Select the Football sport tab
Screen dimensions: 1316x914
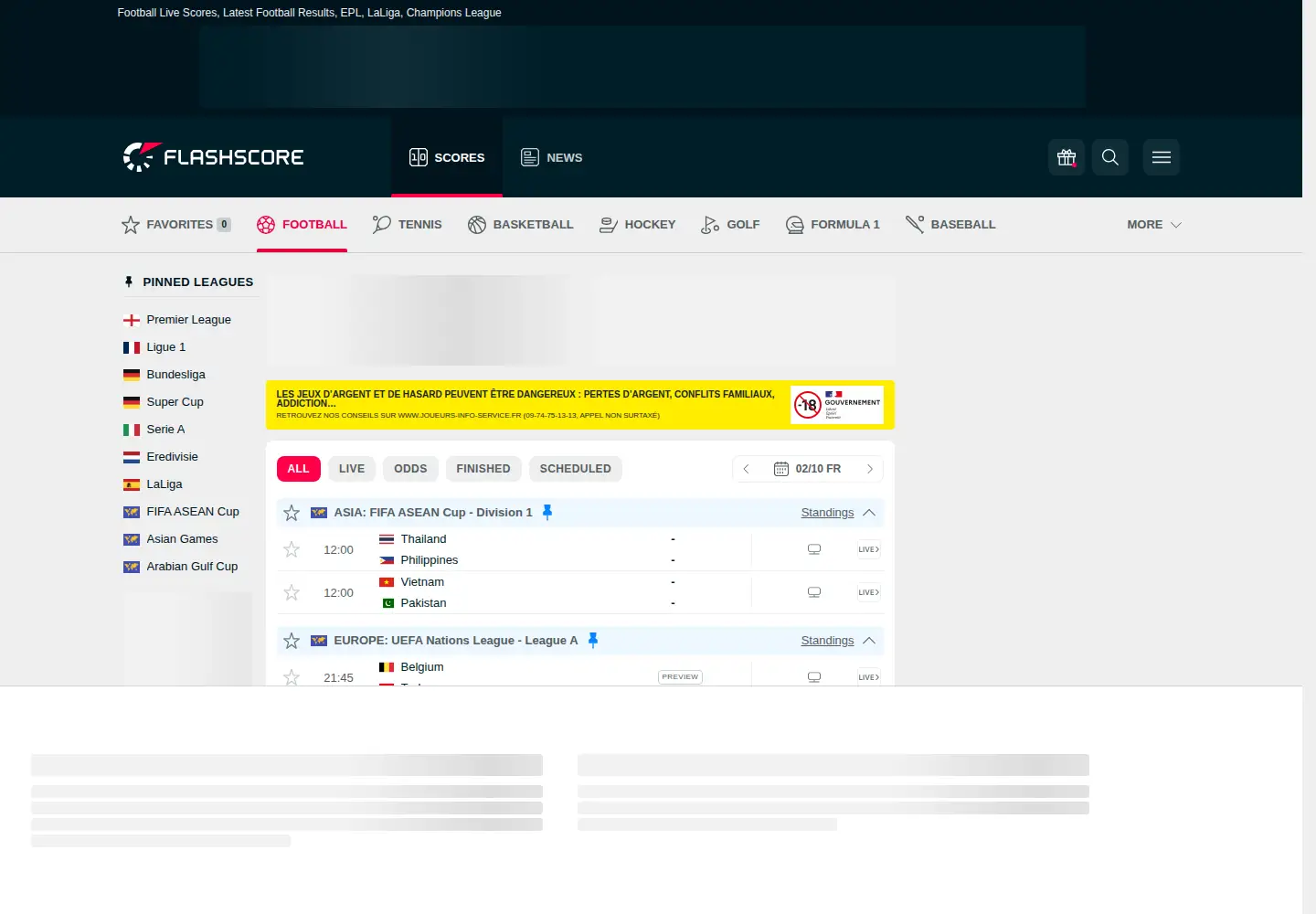point(302,225)
